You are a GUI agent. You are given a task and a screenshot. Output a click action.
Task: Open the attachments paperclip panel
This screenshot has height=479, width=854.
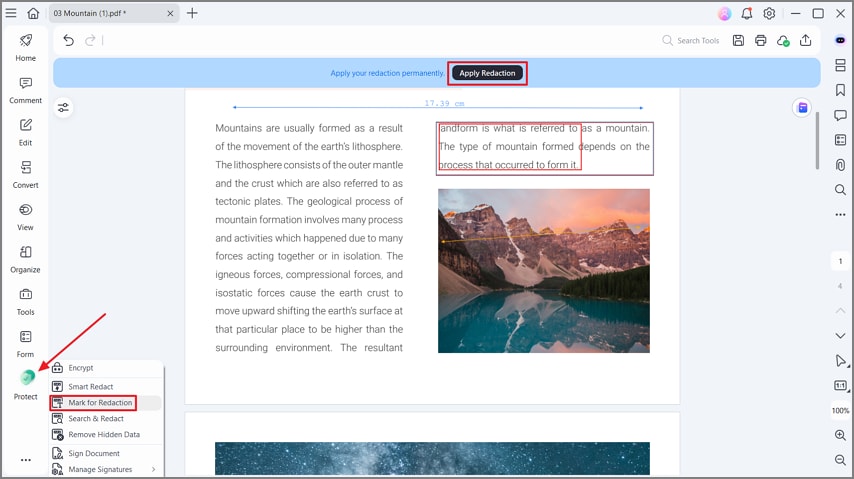[x=840, y=165]
